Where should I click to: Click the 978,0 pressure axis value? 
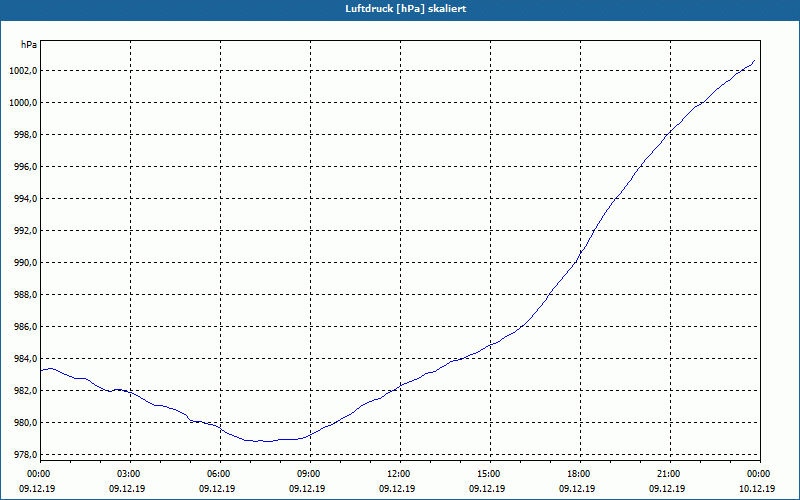[x=26, y=455]
